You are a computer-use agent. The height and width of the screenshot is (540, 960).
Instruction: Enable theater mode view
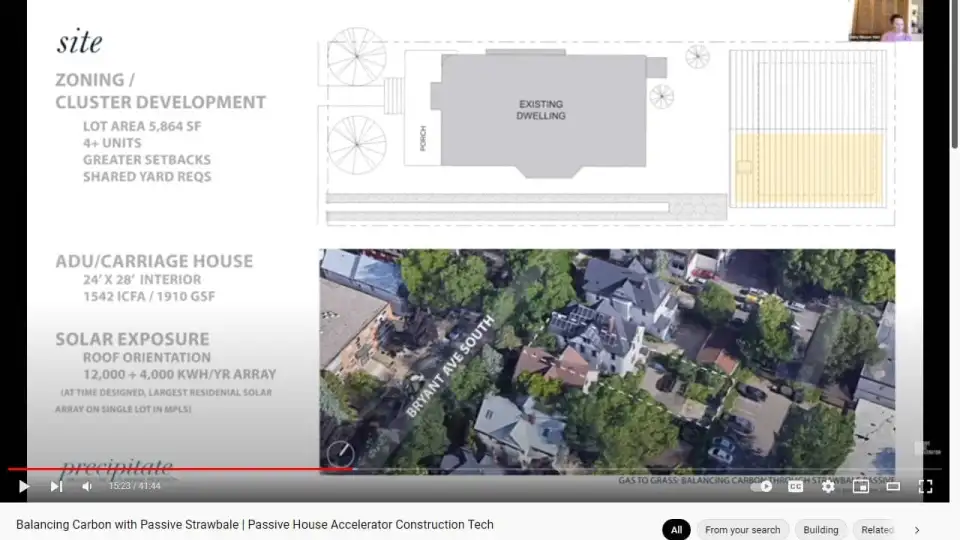point(893,487)
